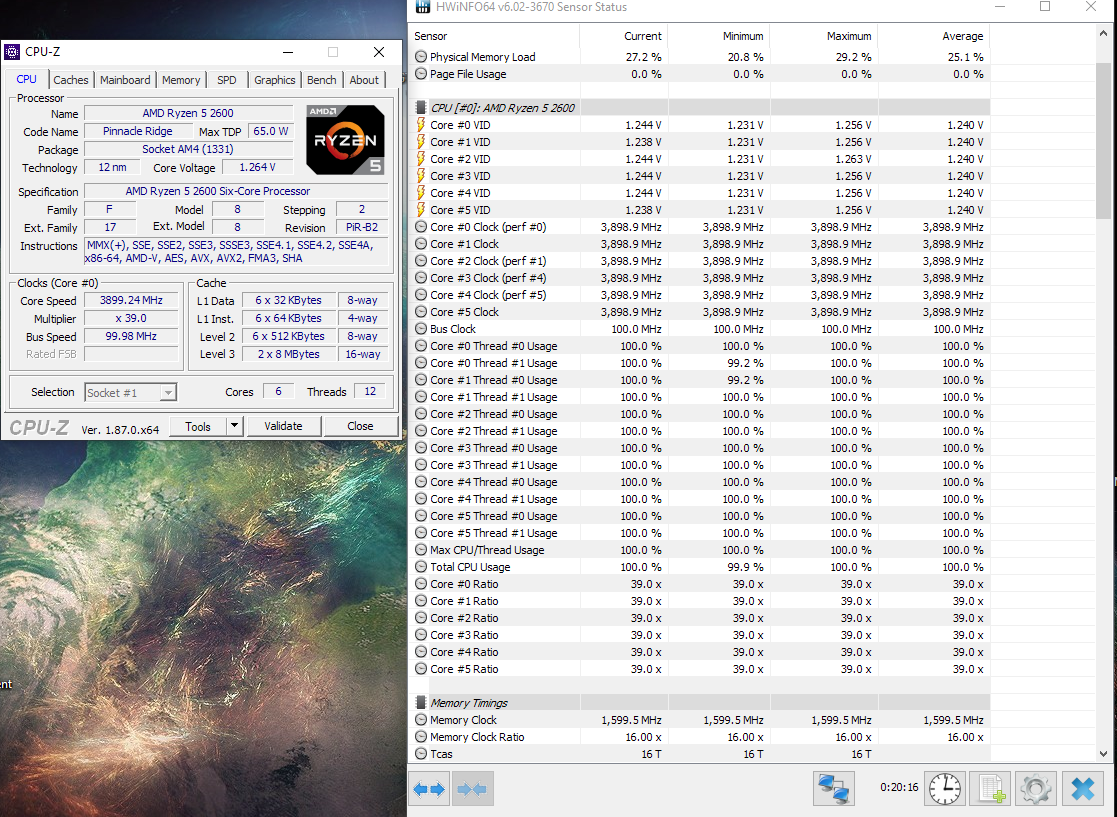Switch to the Caches tab in CPU-Z

(71, 80)
